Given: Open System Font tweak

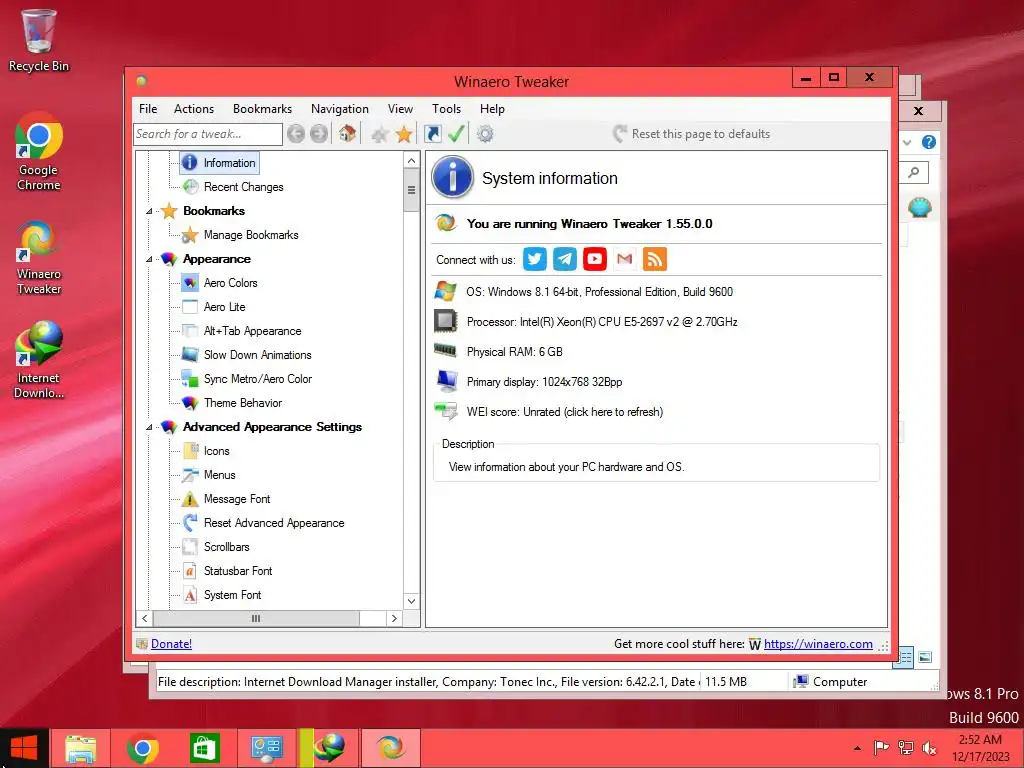Looking at the screenshot, I should (232, 595).
